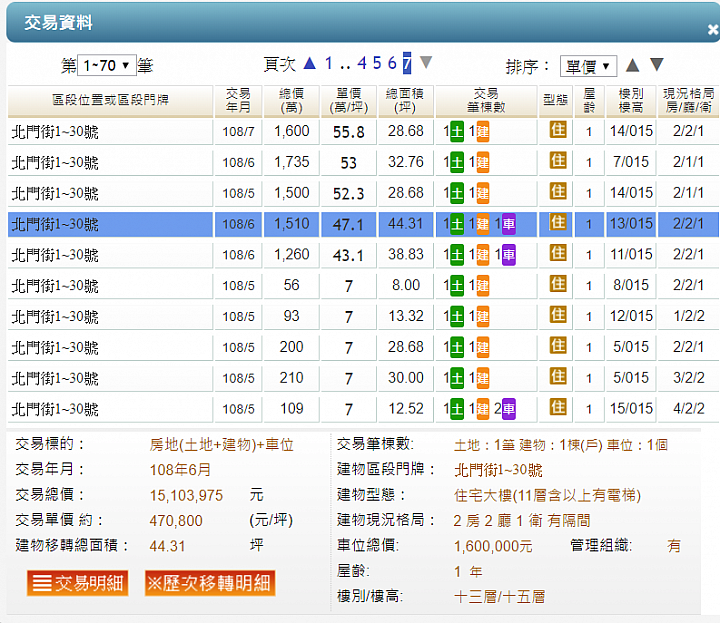720x623 pixels.
Task: Click orange 建 icon in 1,260 row
Action: point(483,255)
